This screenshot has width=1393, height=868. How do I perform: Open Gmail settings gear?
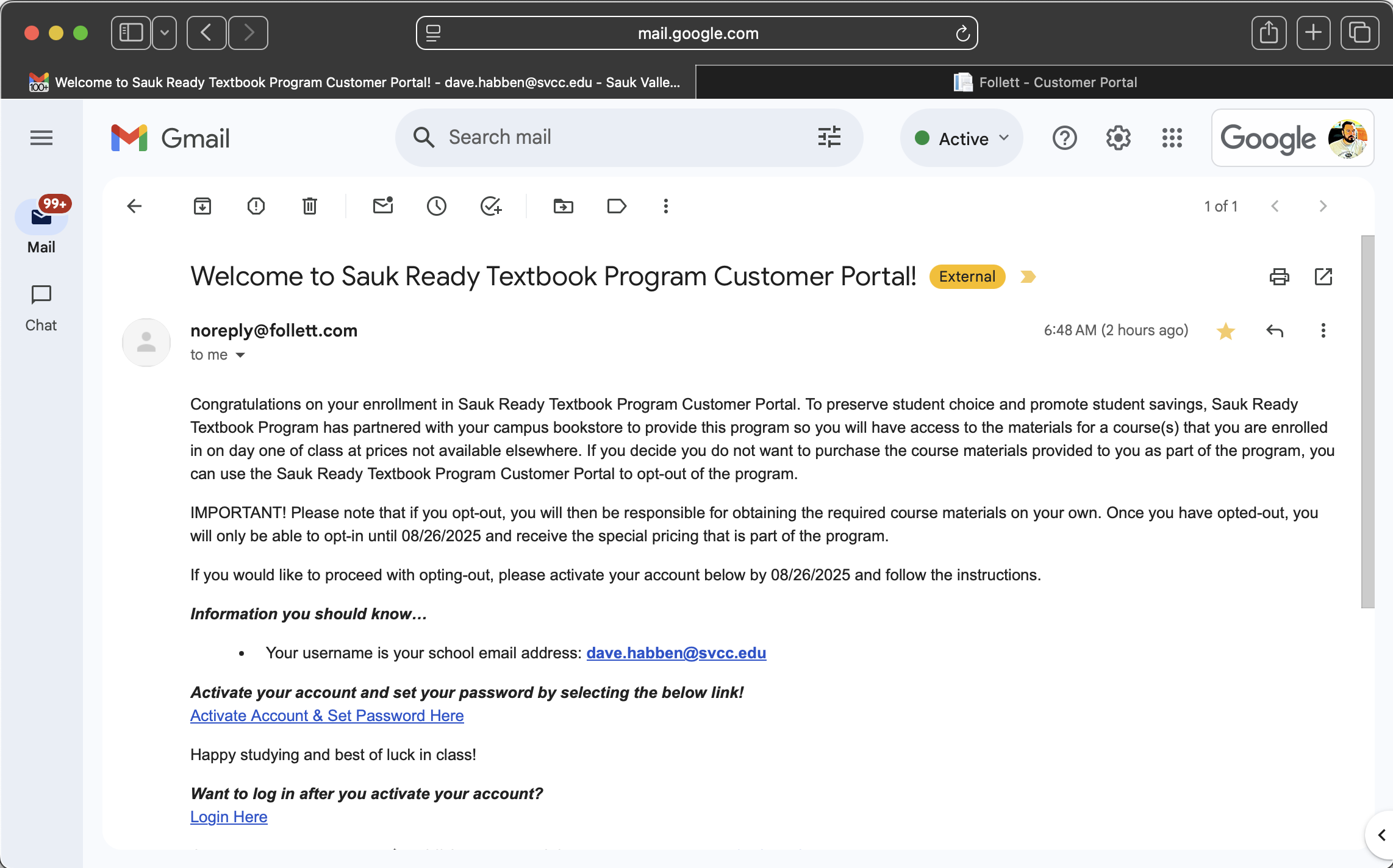coord(1118,138)
